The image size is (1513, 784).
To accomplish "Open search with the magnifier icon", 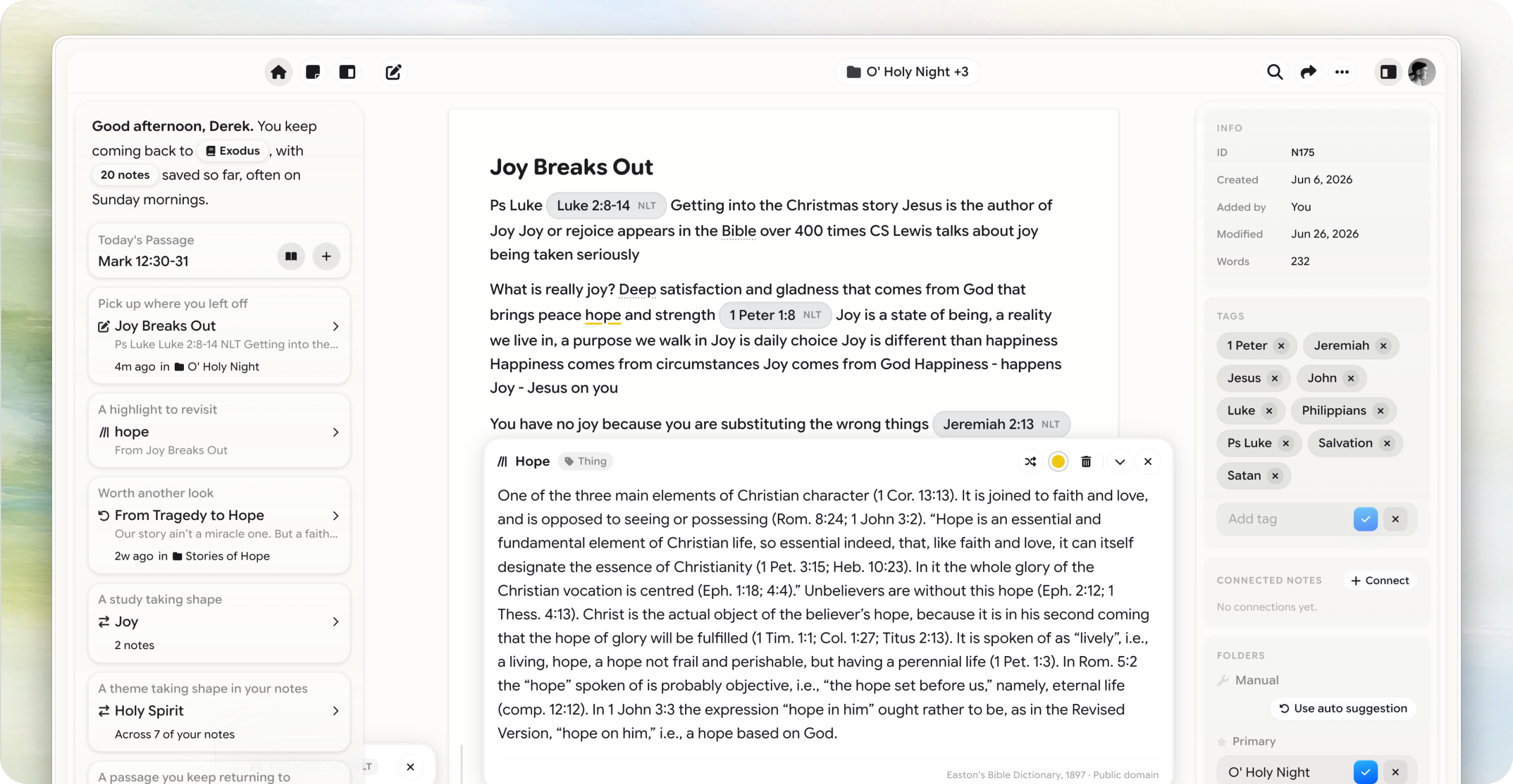I will click(1274, 71).
